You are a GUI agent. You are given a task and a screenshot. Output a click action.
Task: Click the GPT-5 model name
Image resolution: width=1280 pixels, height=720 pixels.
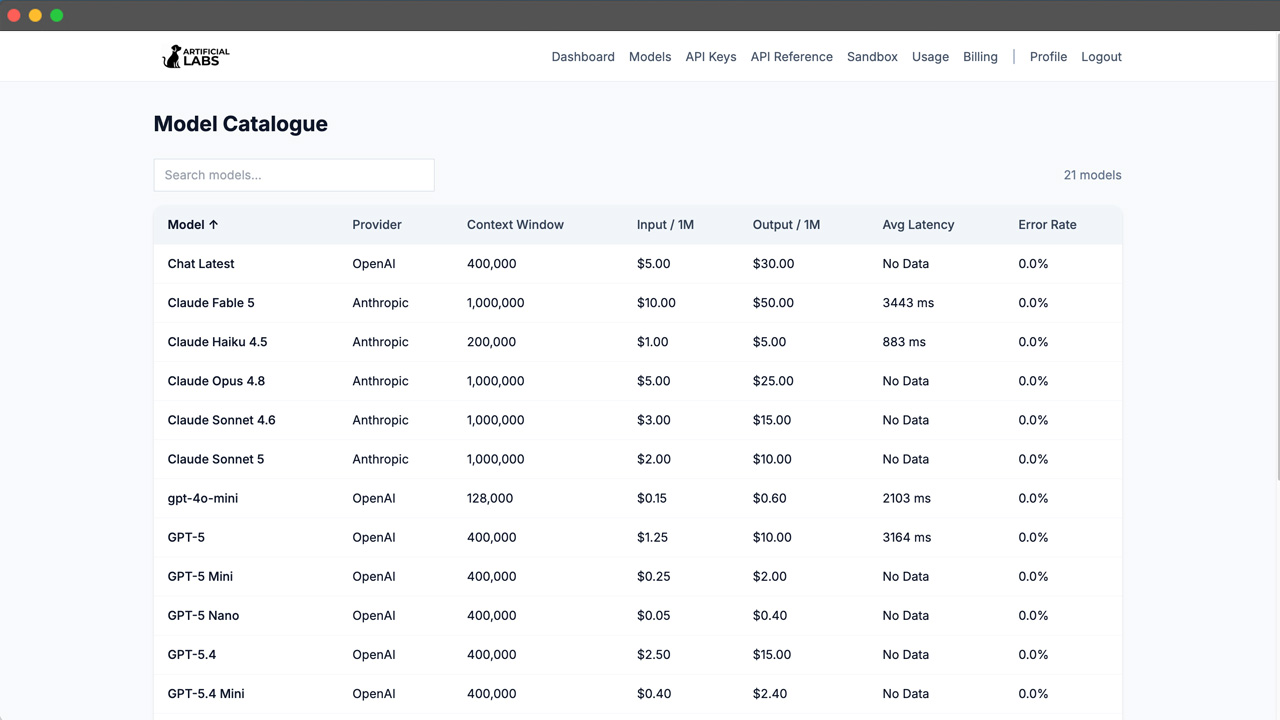(186, 537)
